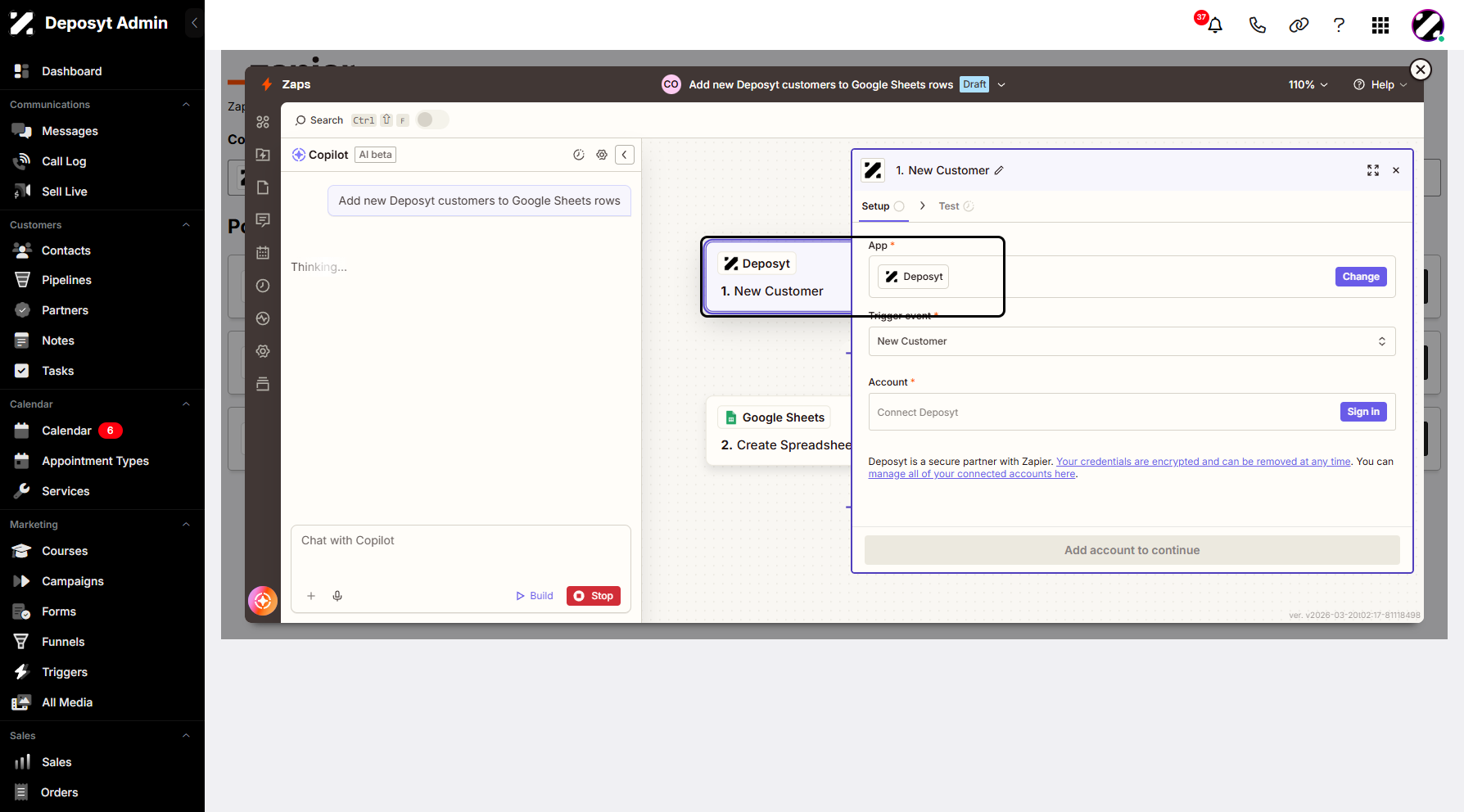
Task: Click the import step sidebar icon
Action: click(263, 155)
